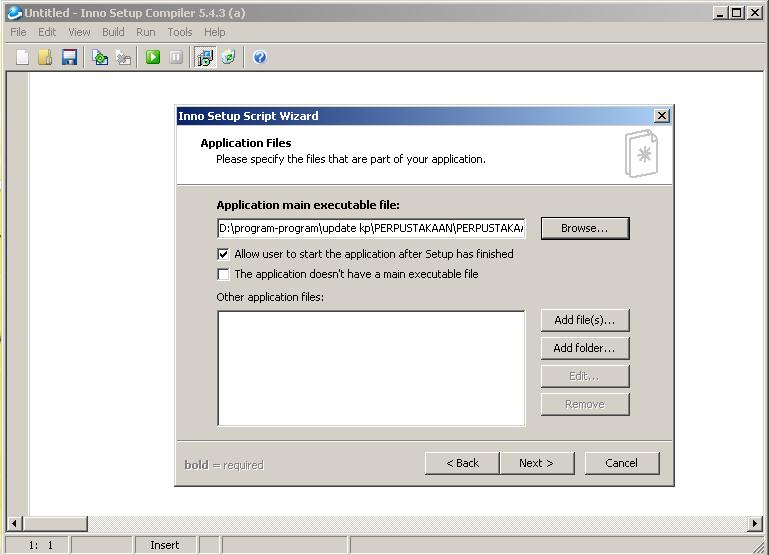The width and height of the screenshot is (769, 555).
Task: Click the 'Application main executable file:' label
Action: [x=308, y=205]
